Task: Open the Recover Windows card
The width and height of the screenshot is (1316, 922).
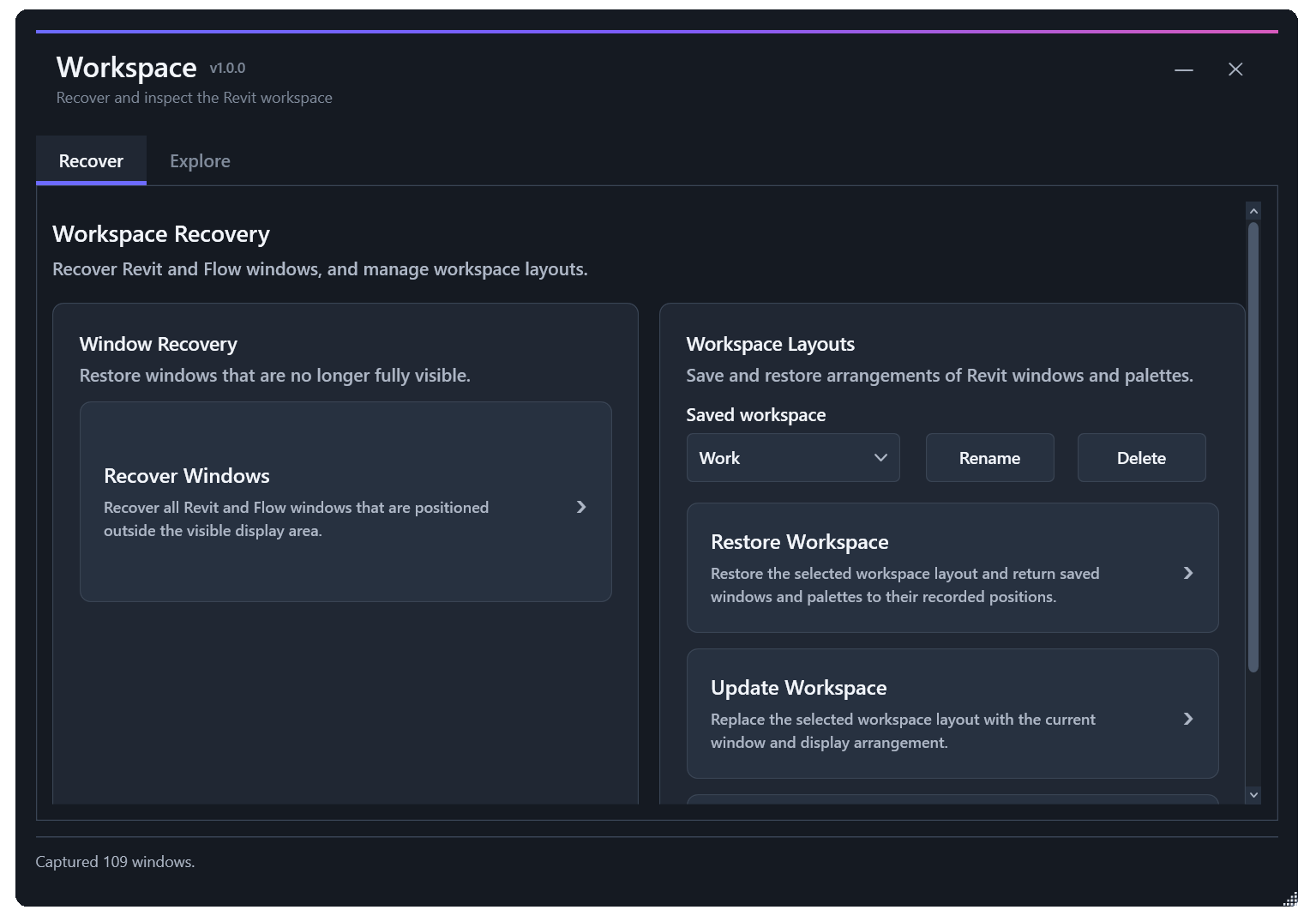Action: (x=346, y=502)
